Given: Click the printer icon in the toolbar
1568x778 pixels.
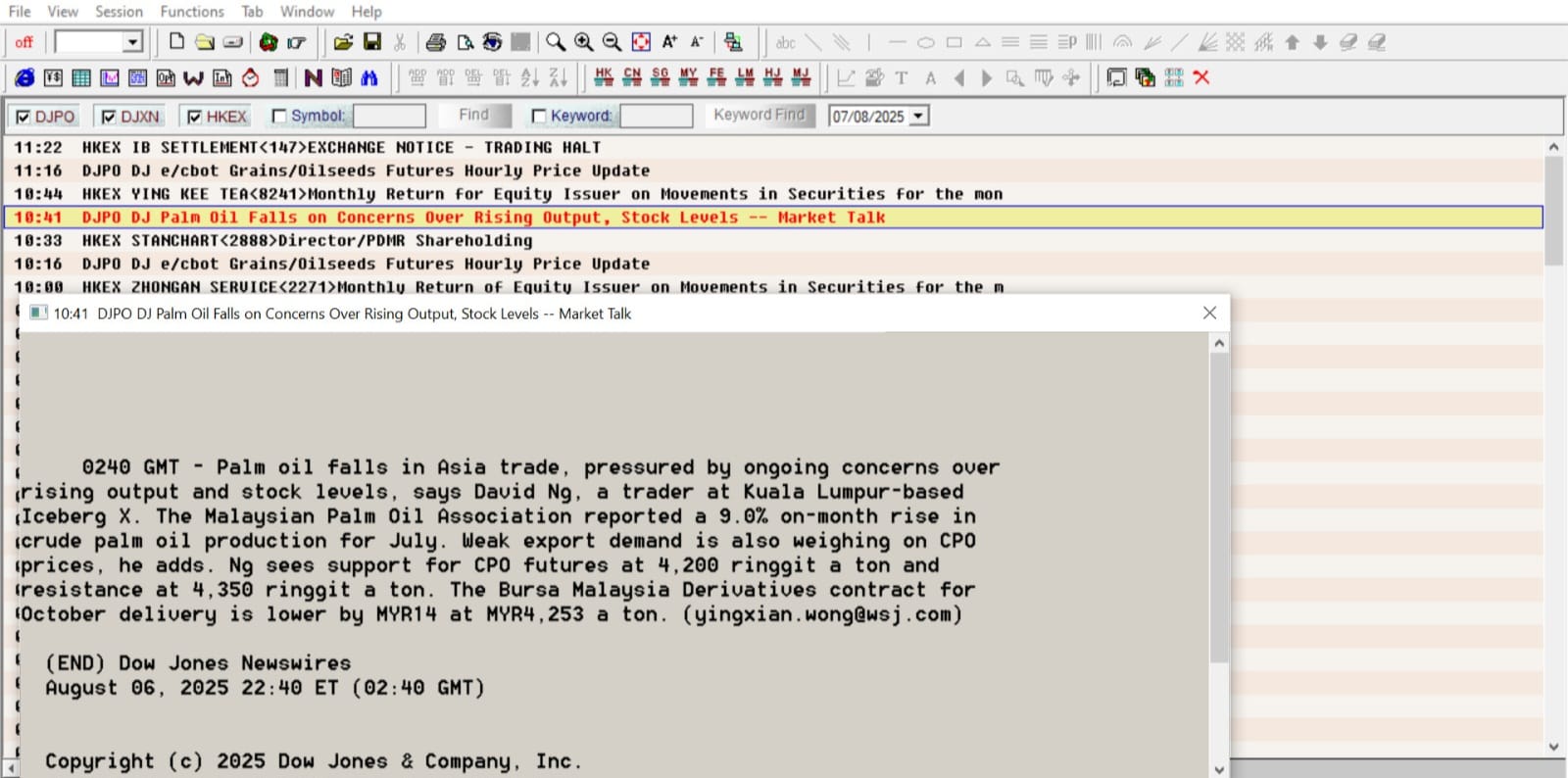Looking at the screenshot, I should point(436,42).
